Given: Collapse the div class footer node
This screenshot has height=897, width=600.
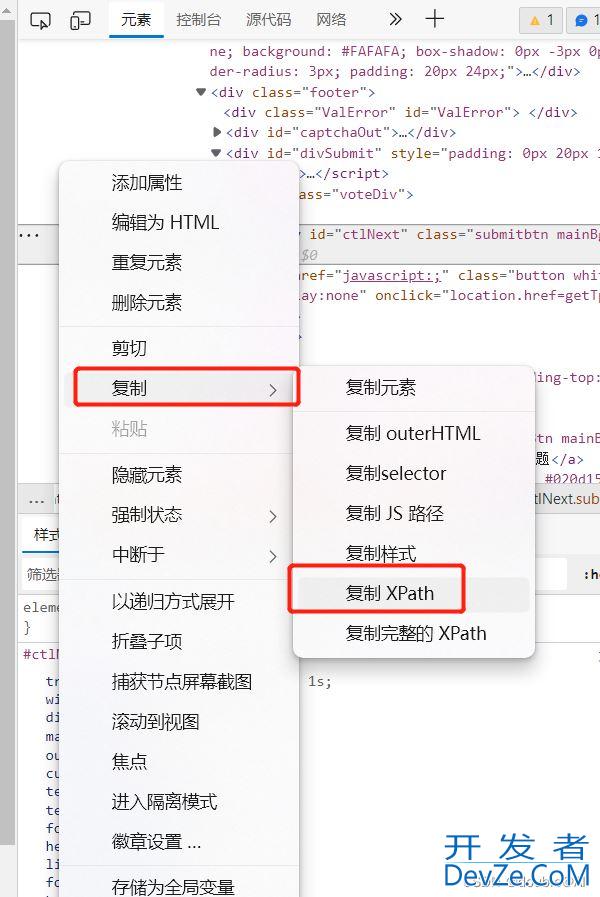Looking at the screenshot, I should click(201, 92).
